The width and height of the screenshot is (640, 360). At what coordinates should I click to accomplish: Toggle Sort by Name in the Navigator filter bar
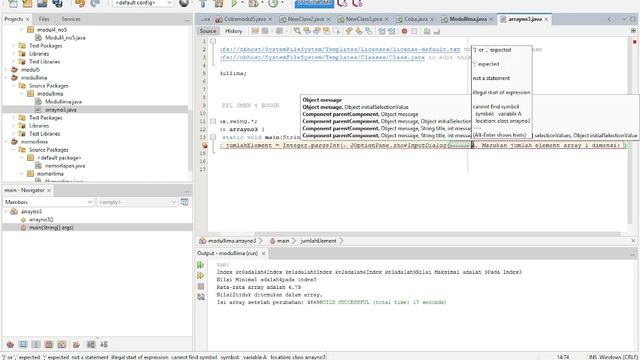tap(91, 344)
